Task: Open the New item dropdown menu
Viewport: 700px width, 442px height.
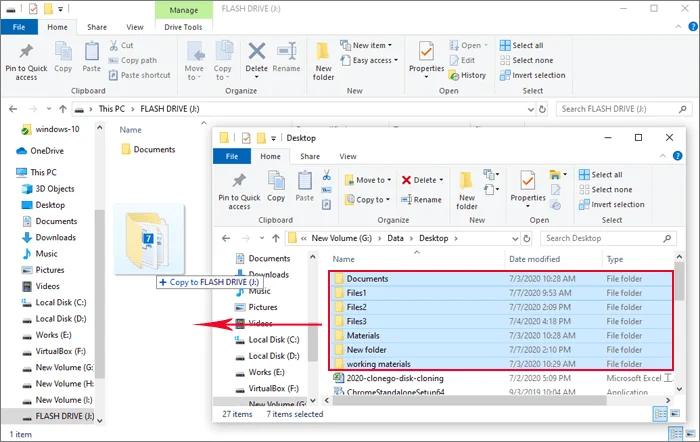Action: pyautogui.click(x=373, y=45)
